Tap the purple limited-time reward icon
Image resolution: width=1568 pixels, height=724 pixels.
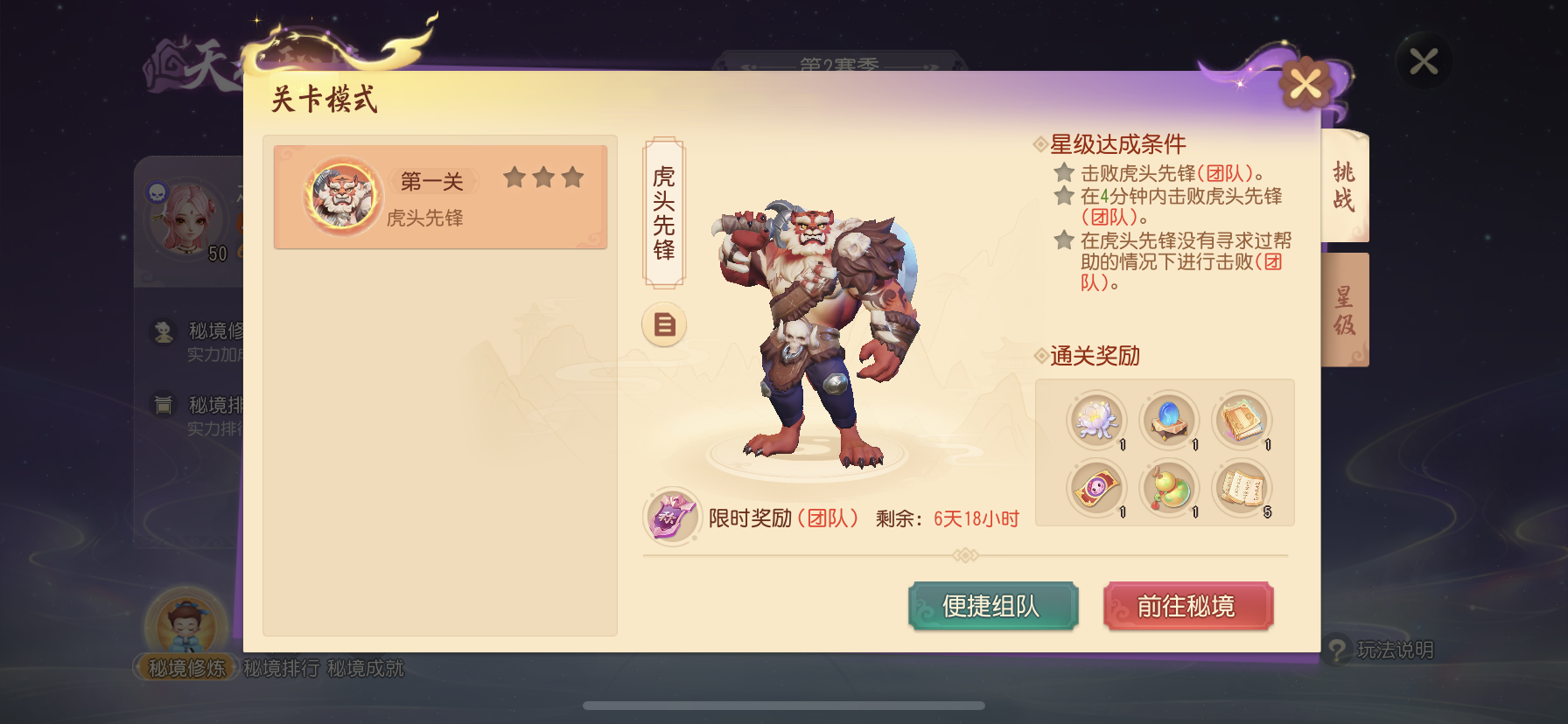point(672,517)
